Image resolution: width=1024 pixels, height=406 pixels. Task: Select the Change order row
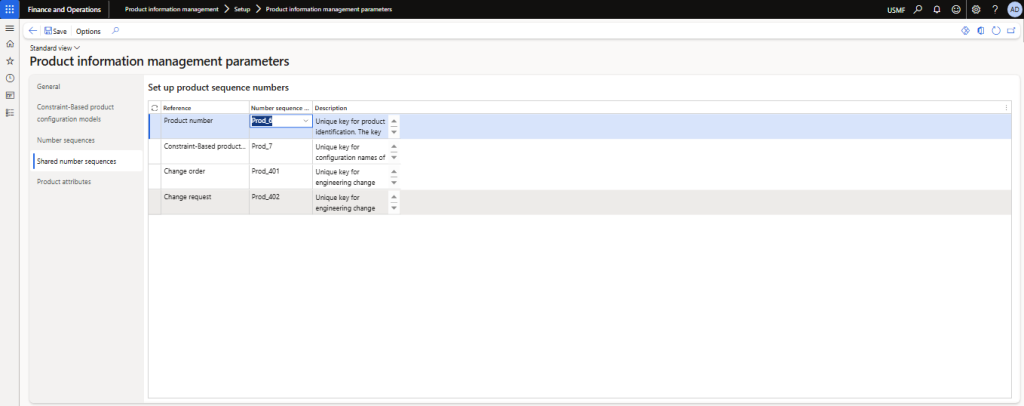(187, 171)
